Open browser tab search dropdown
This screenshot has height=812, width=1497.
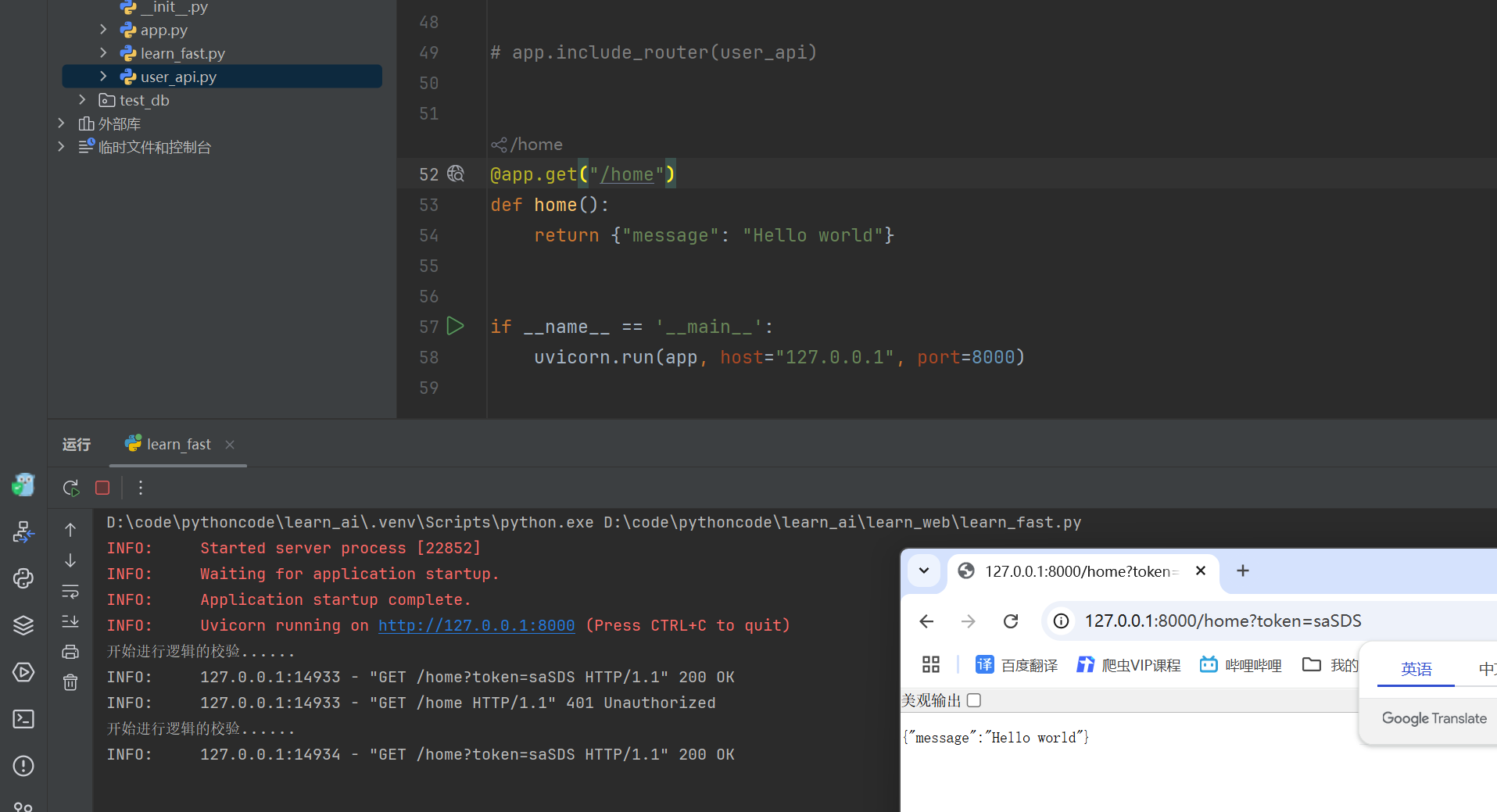924,571
